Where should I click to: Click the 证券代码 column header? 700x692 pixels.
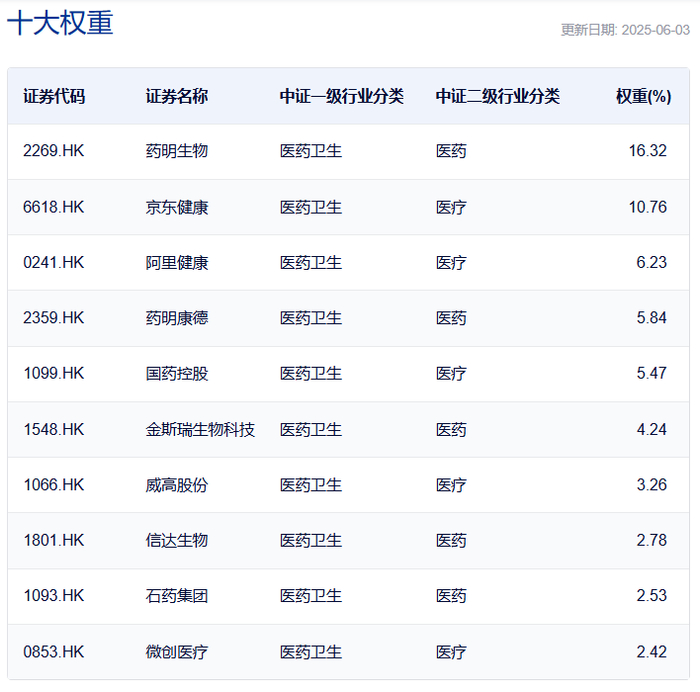click(54, 96)
